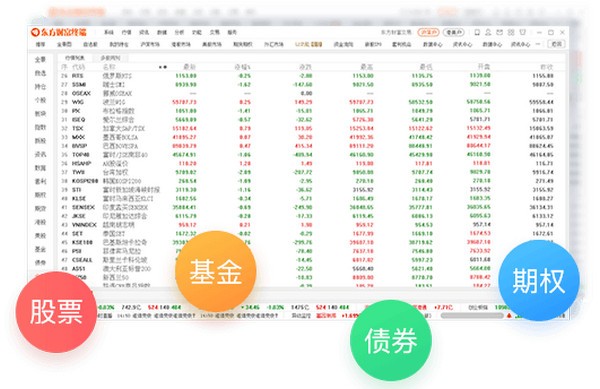
Task: Switch to the 行情列表 tab
Action: pyautogui.click(x=75, y=58)
